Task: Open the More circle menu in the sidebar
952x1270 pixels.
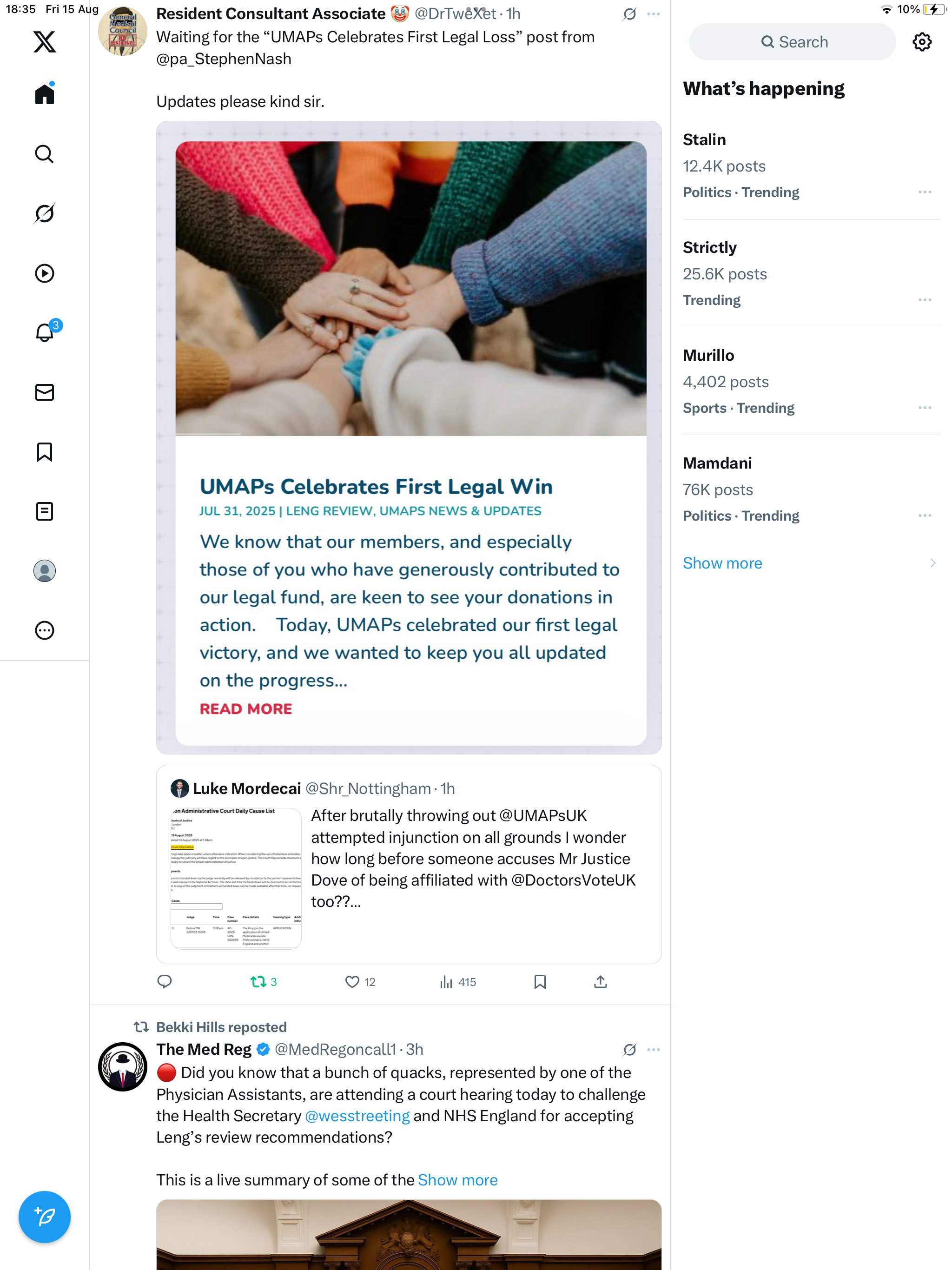Action: 44,630
